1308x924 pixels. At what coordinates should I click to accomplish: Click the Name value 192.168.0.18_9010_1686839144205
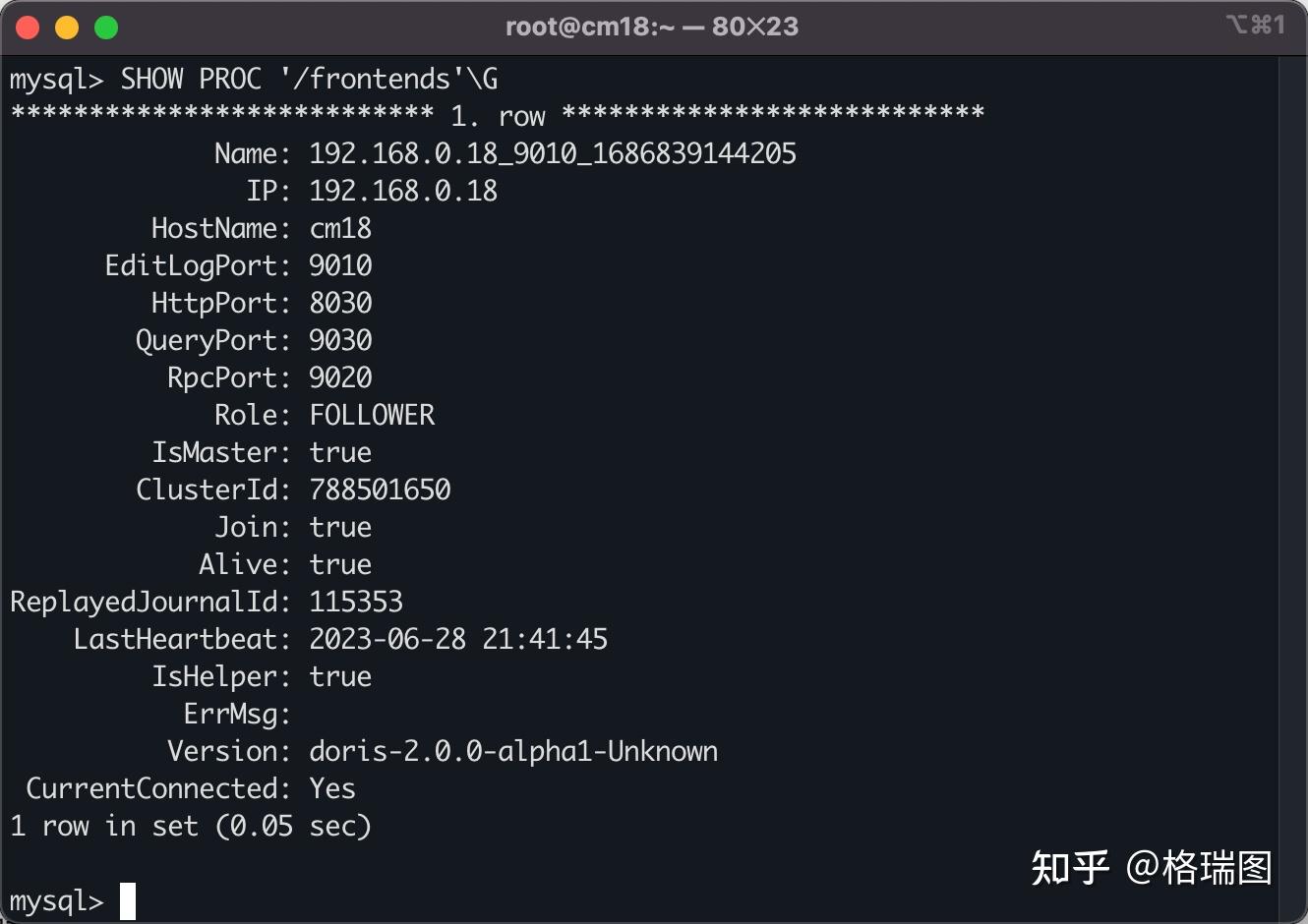point(553,153)
